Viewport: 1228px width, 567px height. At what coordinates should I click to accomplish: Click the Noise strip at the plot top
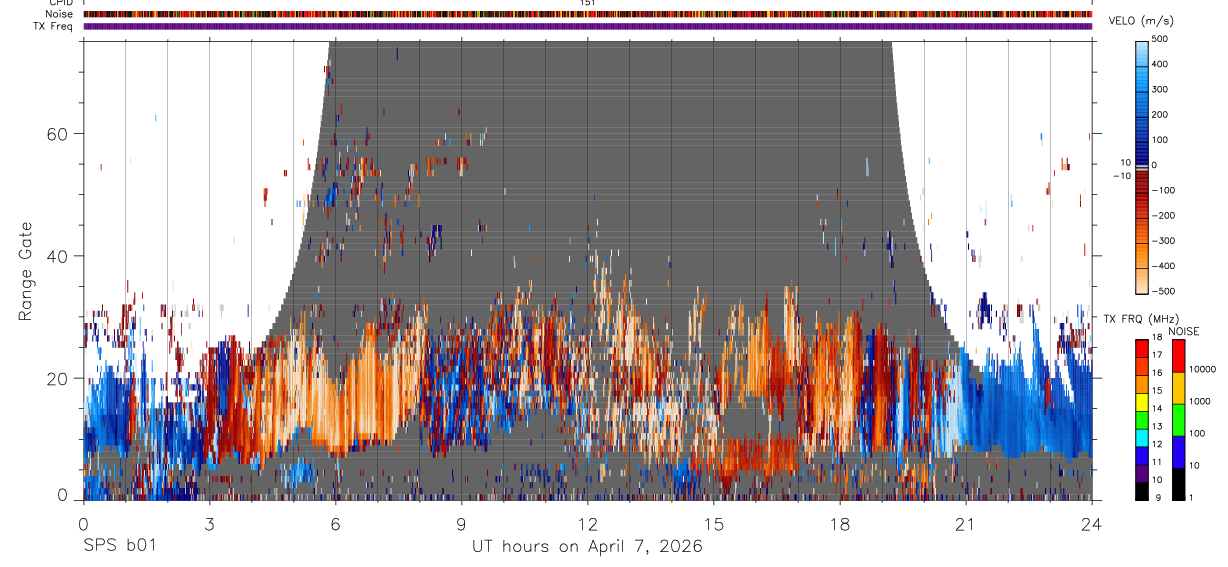587,14
